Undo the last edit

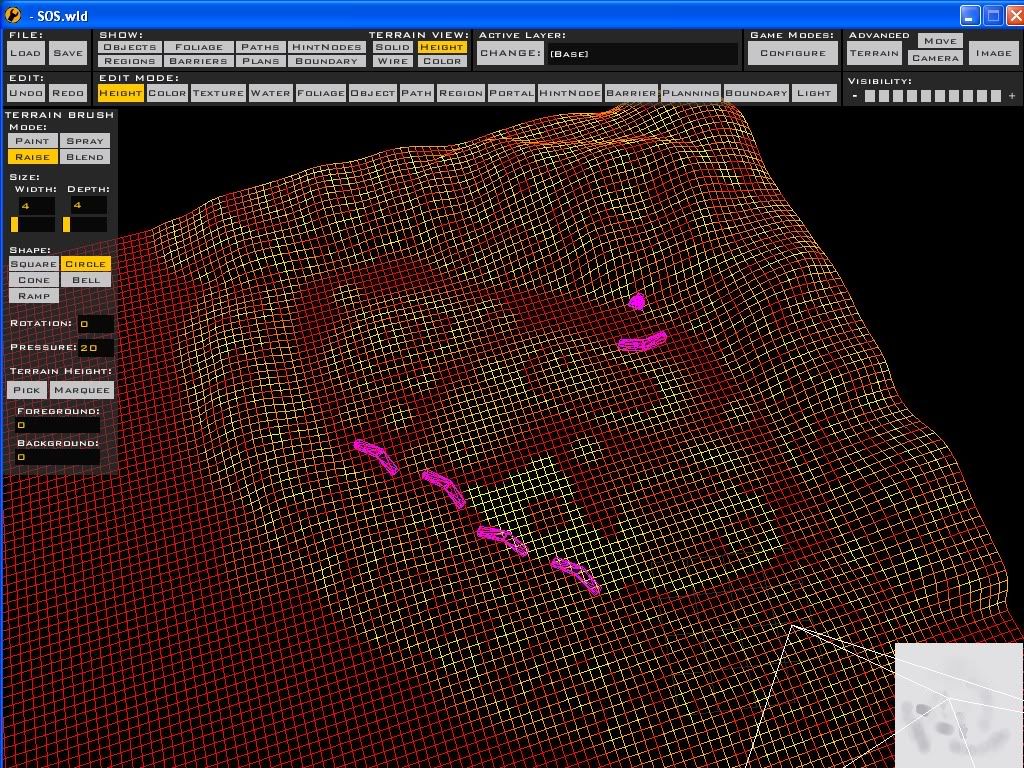[x=25, y=93]
